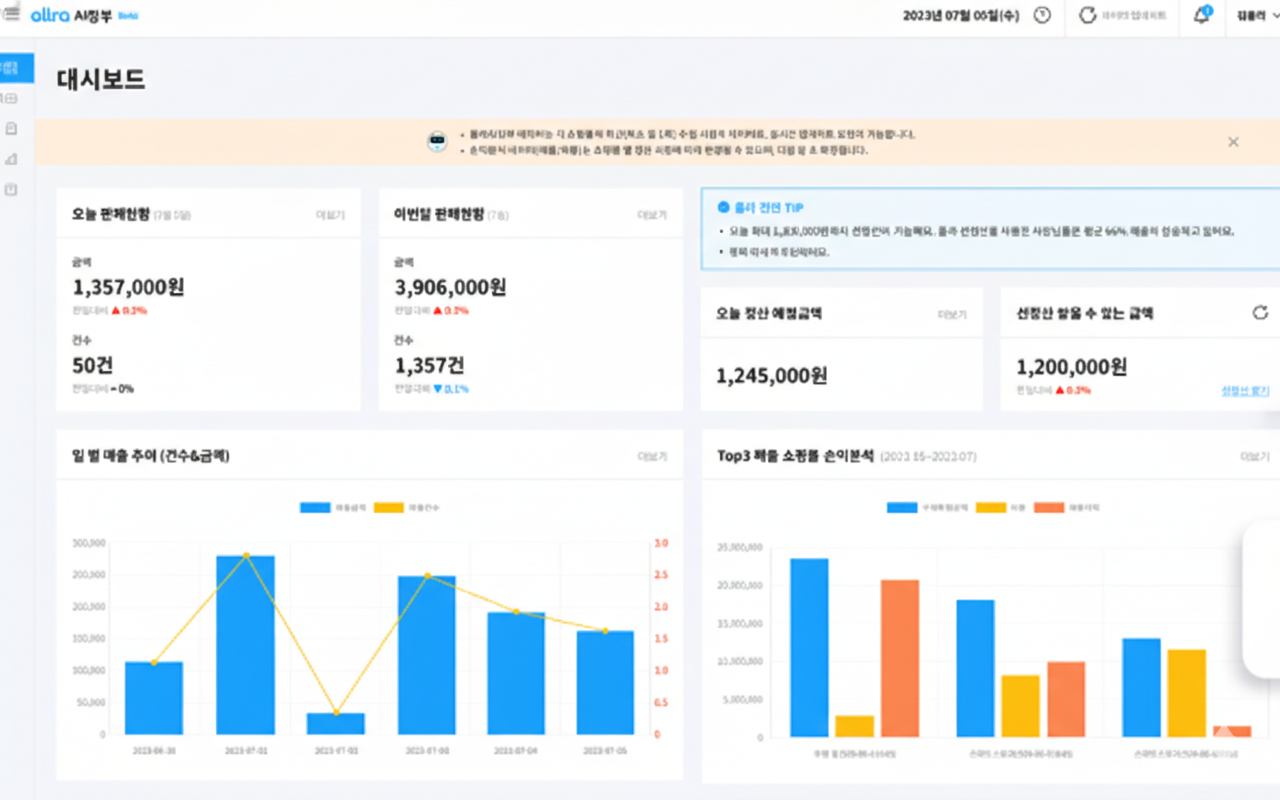Viewport: 1280px width, 800px height.
Task: Open the hamburger menu in top-left corner
Action: pos(11,15)
